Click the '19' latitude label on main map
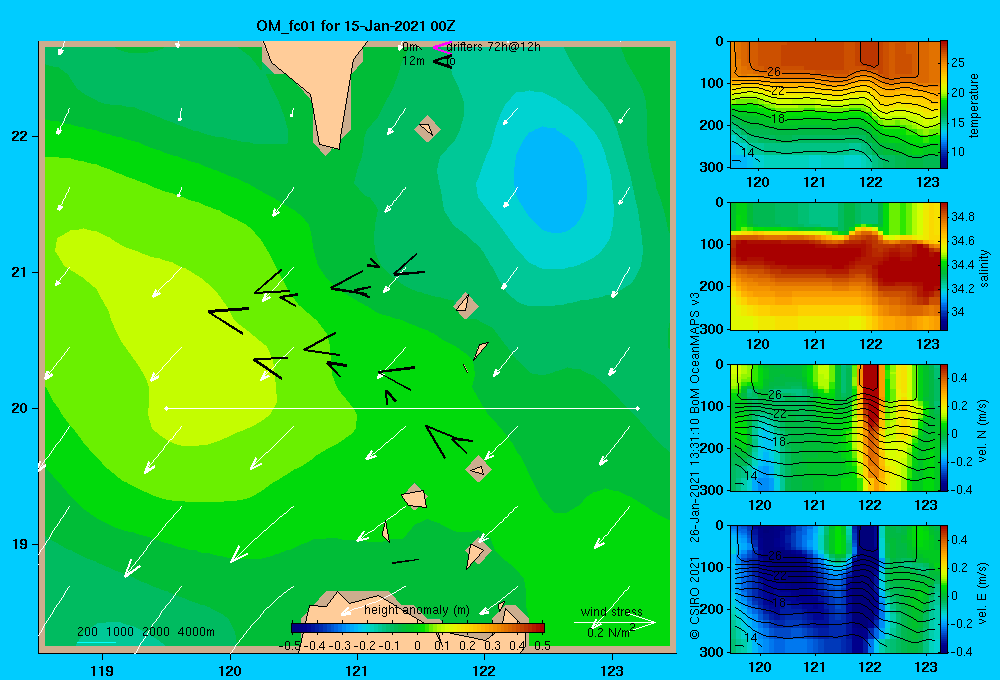Viewport: 1000px width, 680px height. coord(20,544)
